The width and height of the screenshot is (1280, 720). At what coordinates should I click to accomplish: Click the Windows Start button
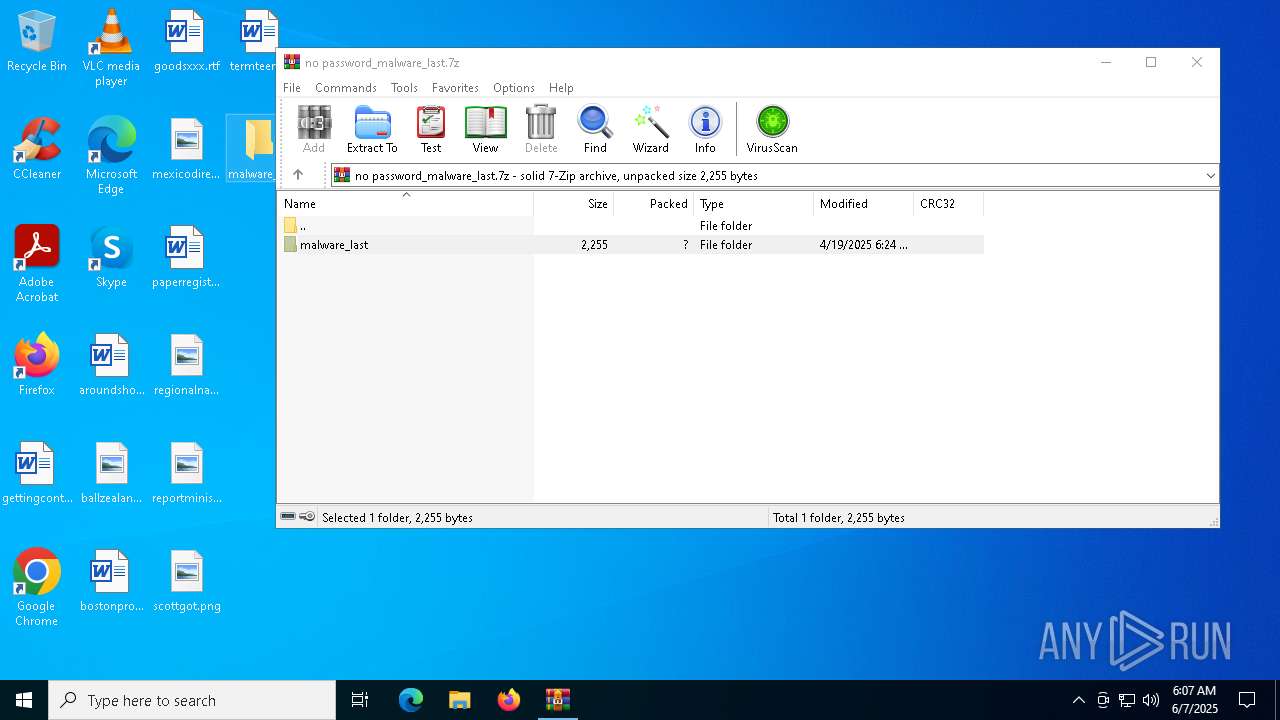click(x=24, y=700)
